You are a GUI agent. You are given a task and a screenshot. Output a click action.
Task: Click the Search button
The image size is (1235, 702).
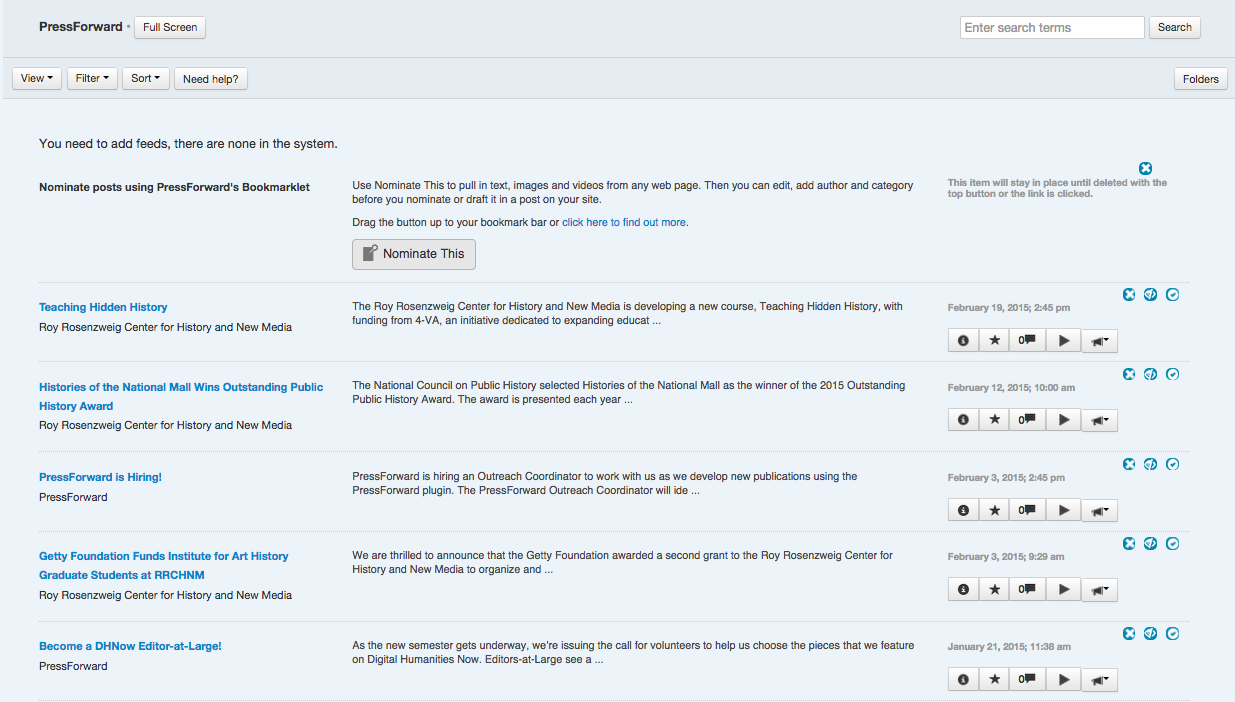pos(1175,27)
